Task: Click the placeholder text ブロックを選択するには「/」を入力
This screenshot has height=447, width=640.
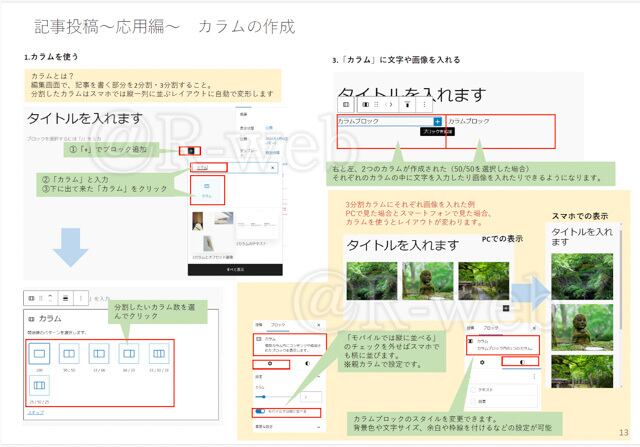Action: tap(64, 139)
